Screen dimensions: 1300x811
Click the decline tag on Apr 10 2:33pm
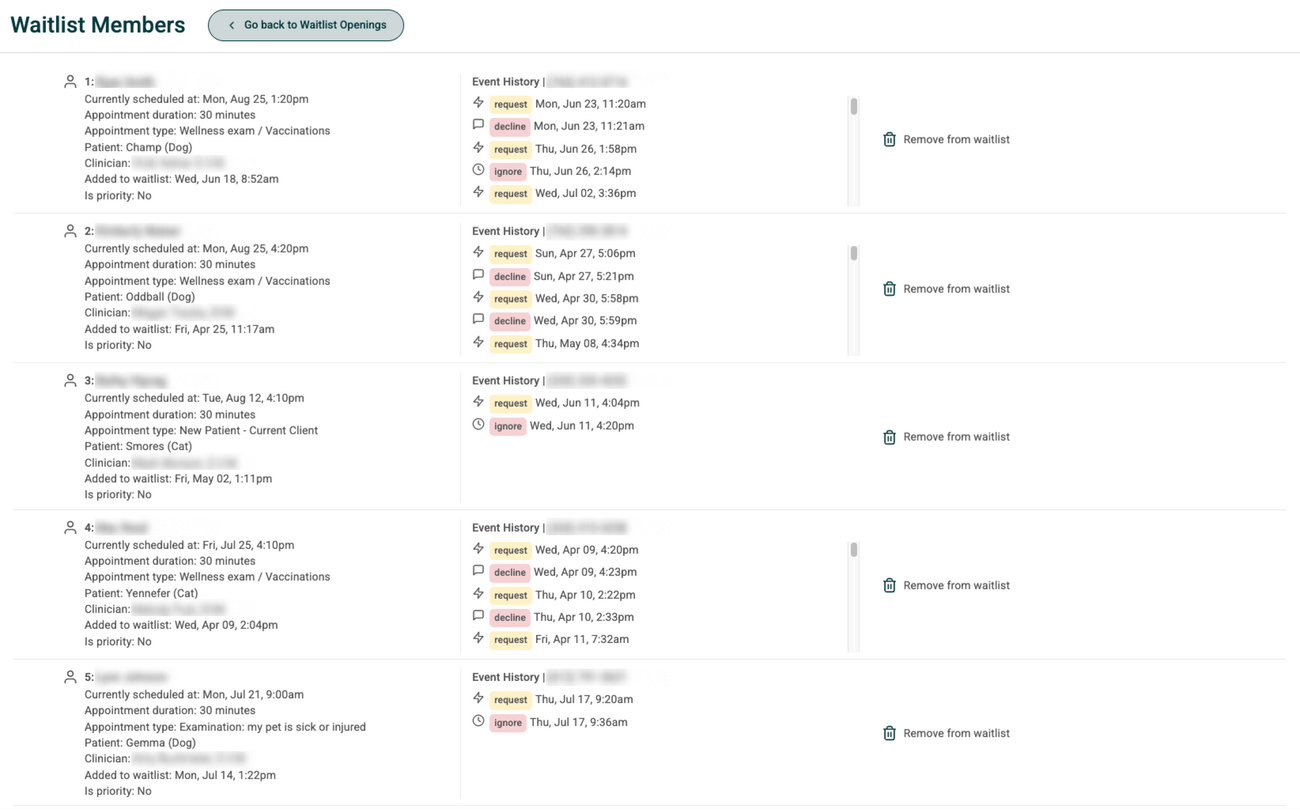pos(509,618)
